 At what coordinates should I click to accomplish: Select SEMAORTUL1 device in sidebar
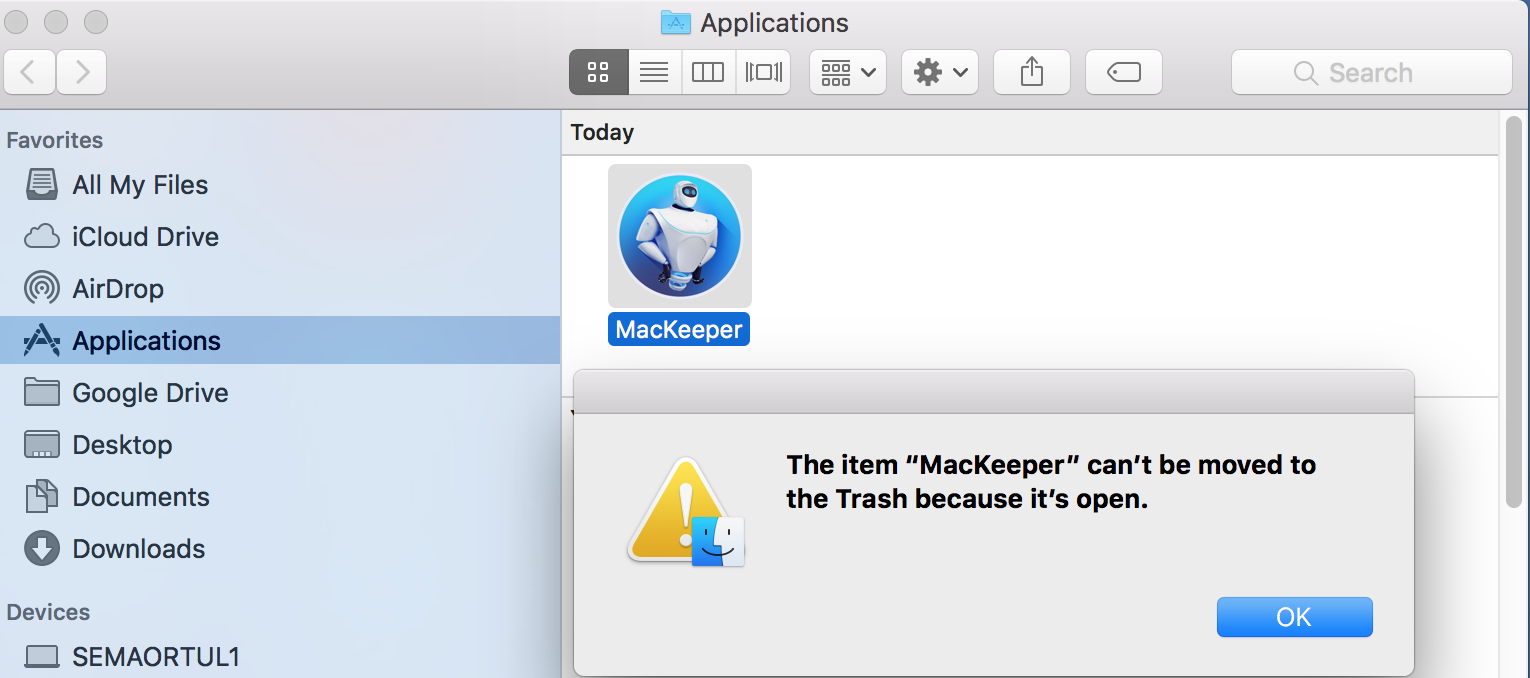280,657
